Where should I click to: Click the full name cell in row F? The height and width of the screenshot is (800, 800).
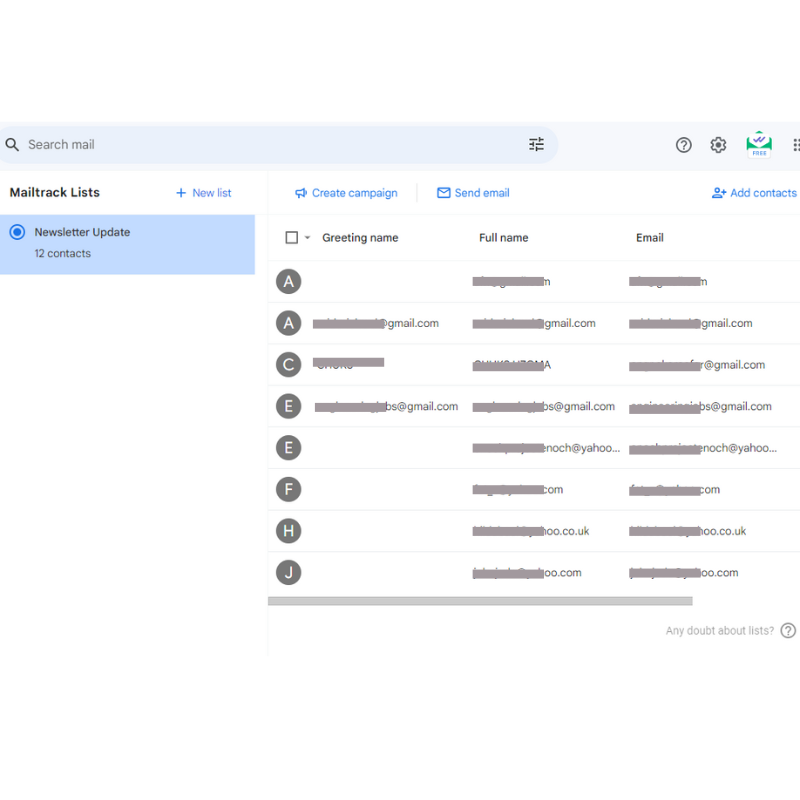(x=518, y=490)
